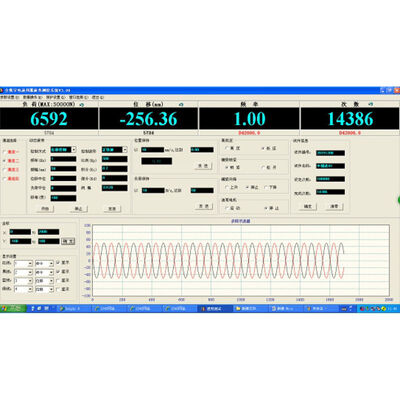Select the fourth red channel radio option
Screen dimensions: 400x400
(5, 179)
